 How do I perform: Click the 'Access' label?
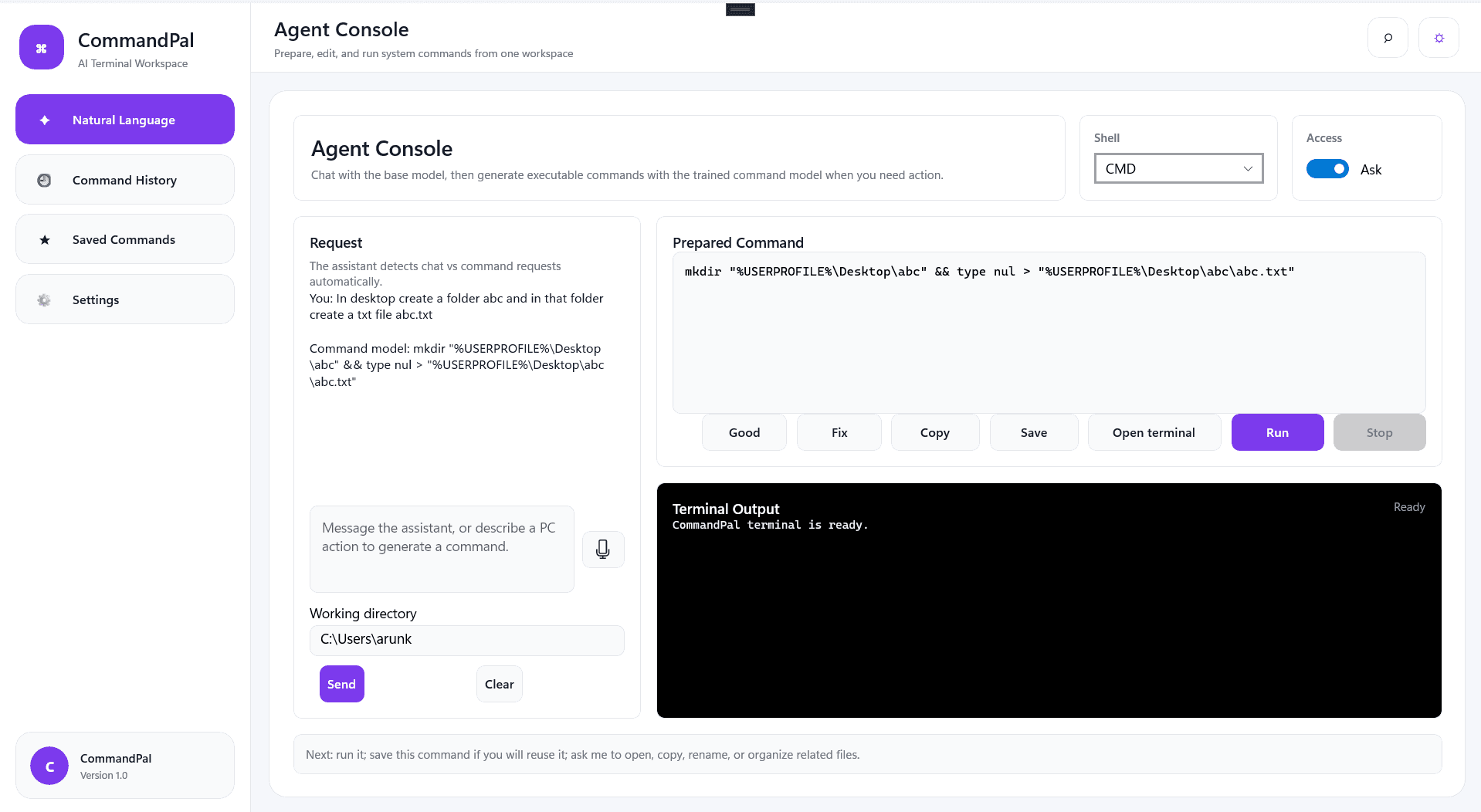pos(1323,138)
